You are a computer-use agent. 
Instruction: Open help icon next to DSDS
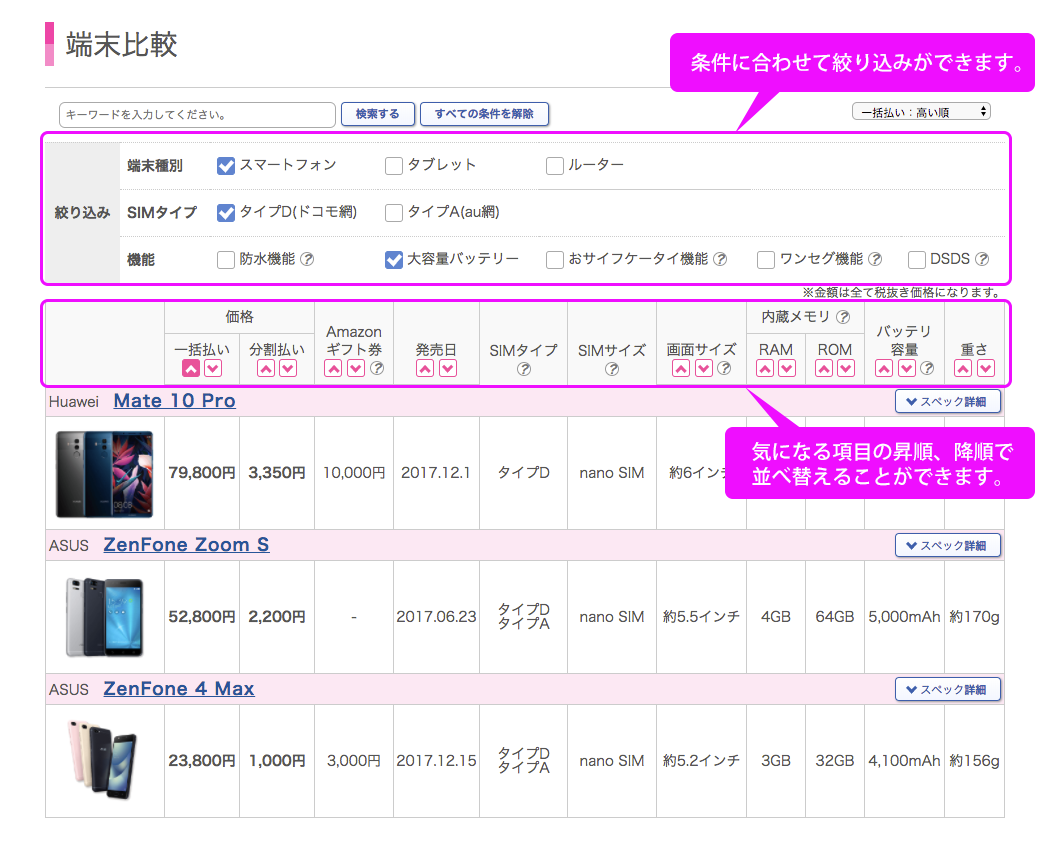pyautogui.click(x=982, y=259)
